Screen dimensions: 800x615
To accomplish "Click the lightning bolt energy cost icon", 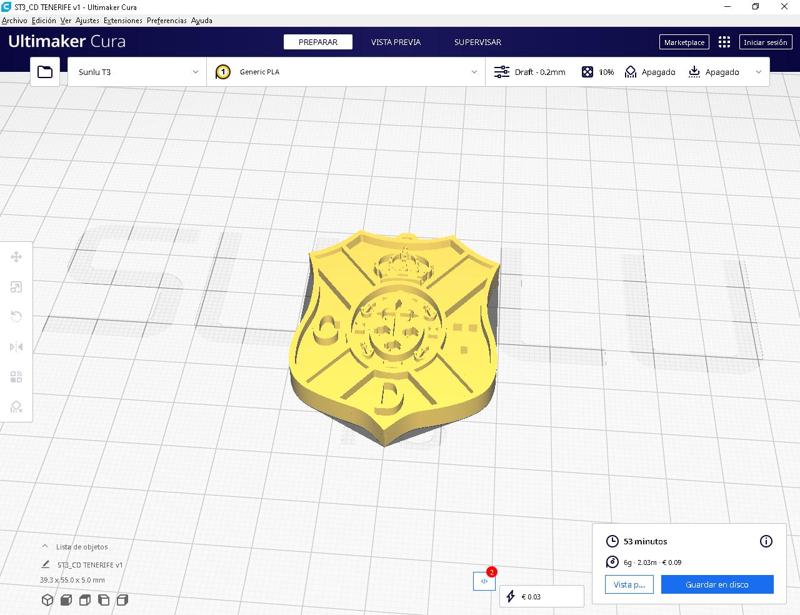I will [x=511, y=596].
